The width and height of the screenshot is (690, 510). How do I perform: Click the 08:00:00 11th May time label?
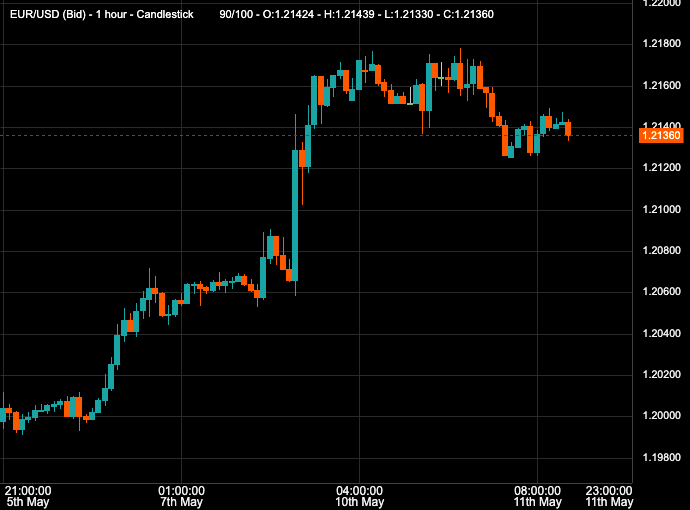[x=537, y=496]
